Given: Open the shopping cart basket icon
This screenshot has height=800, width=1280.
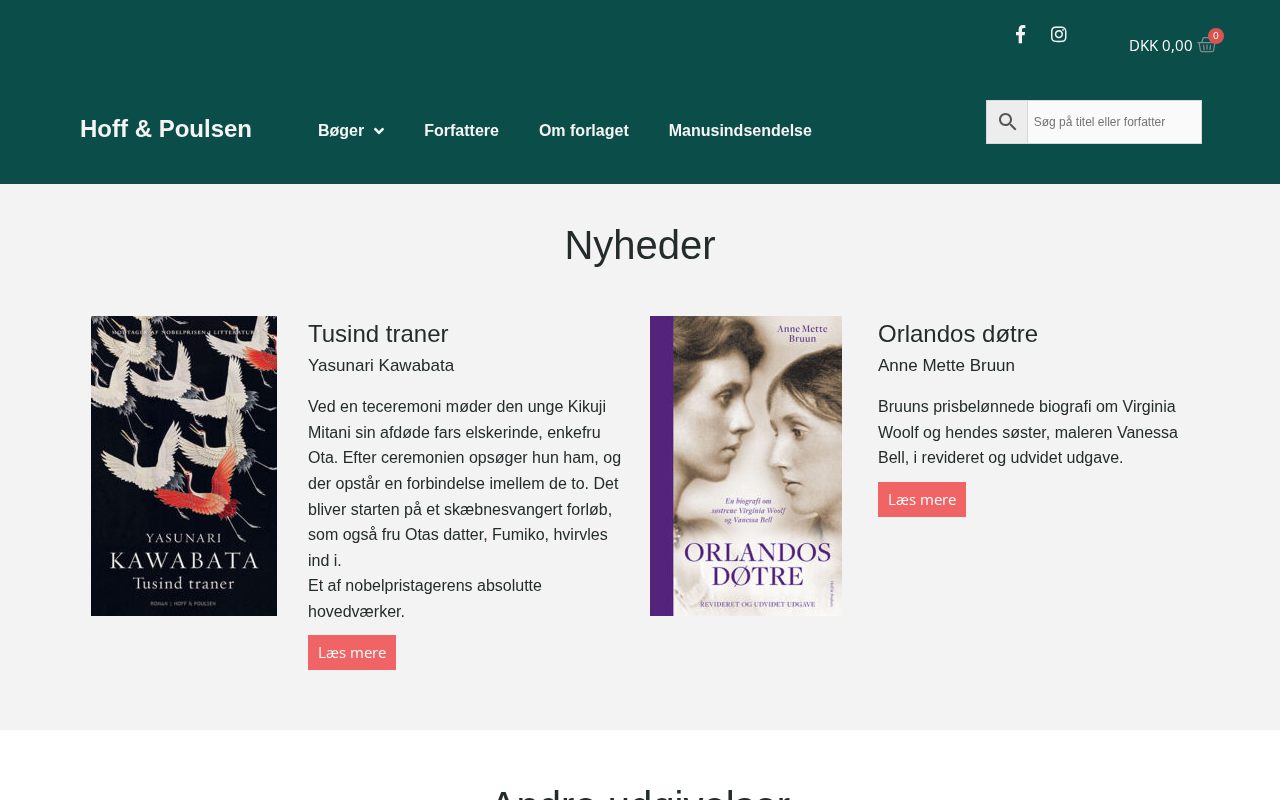Looking at the screenshot, I should coord(1207,45).
